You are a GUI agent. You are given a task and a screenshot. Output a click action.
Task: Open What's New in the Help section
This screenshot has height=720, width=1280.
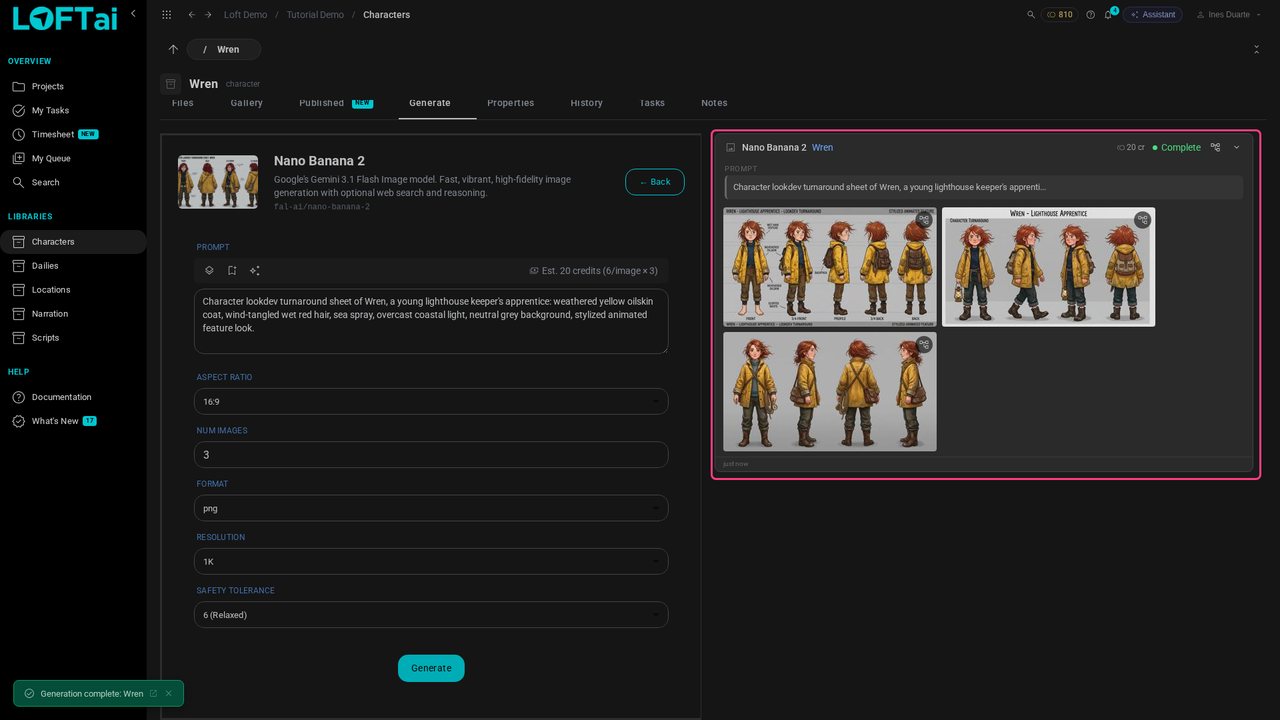point(73,421)
